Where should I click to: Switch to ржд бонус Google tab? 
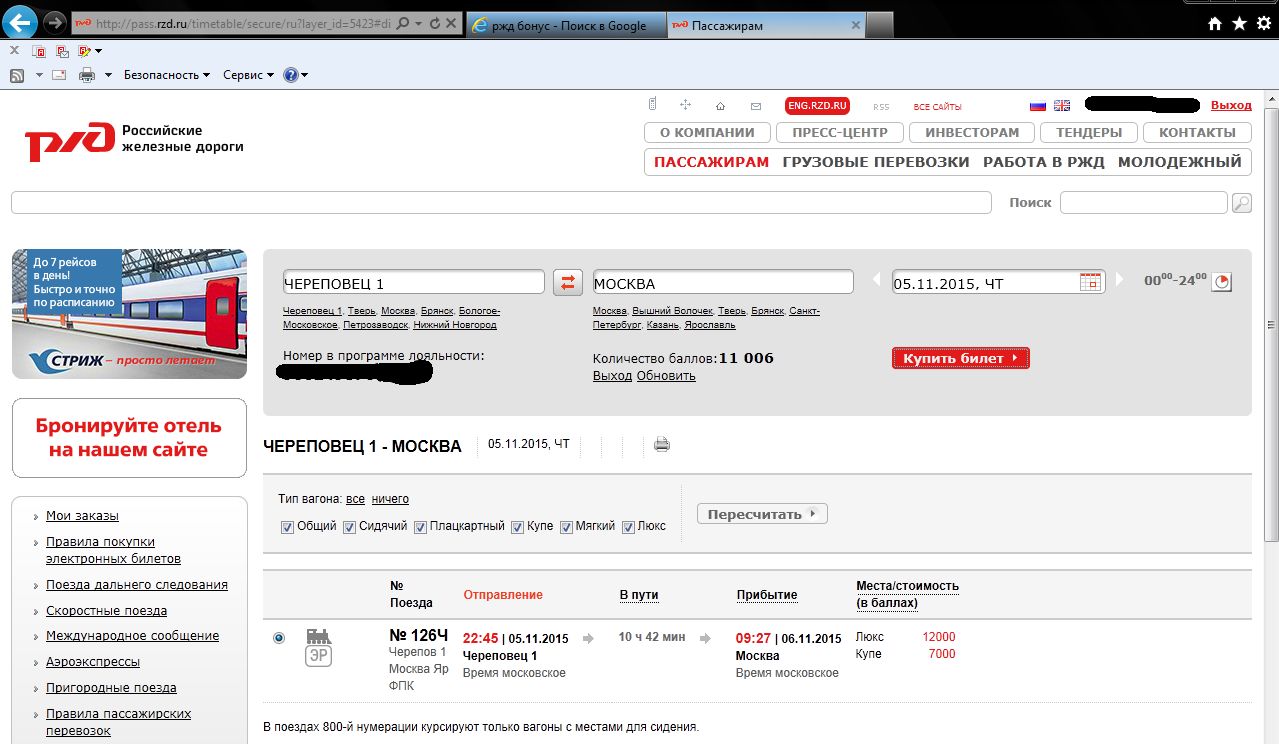(565, 25)
